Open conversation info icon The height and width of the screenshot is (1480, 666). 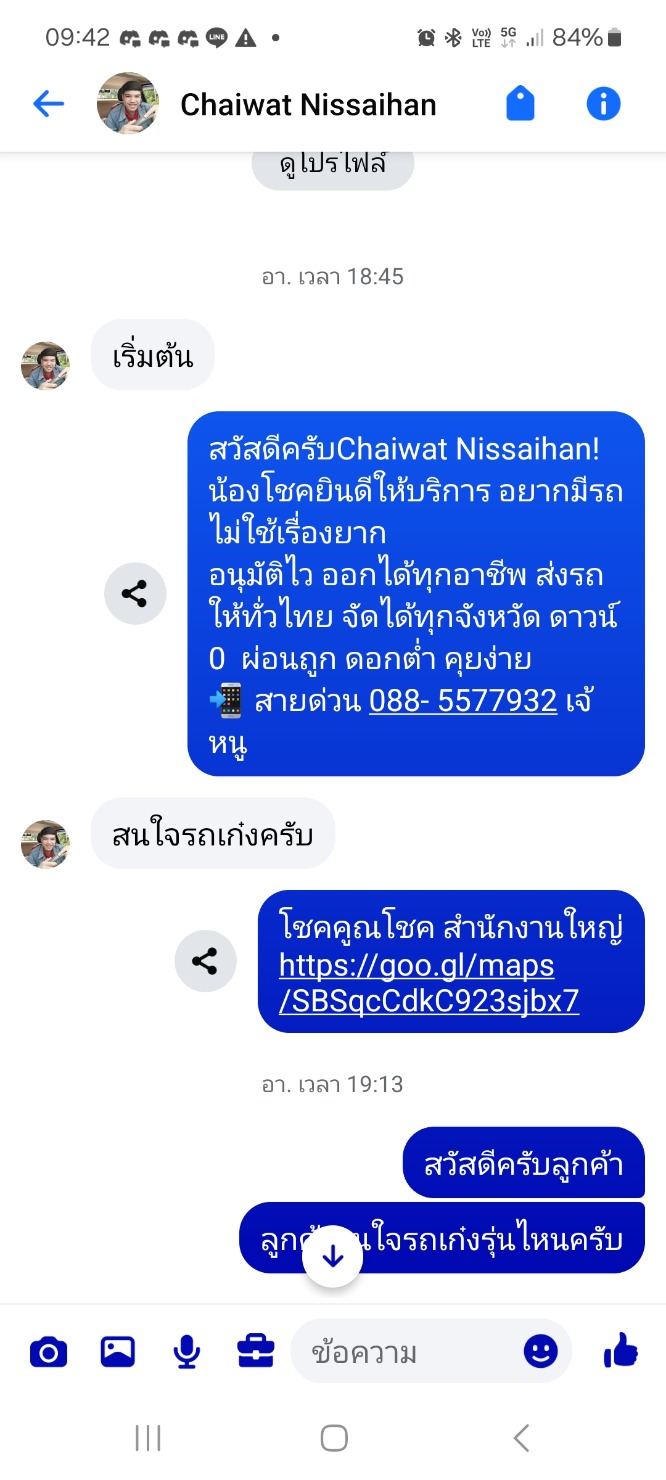[603, 103]
